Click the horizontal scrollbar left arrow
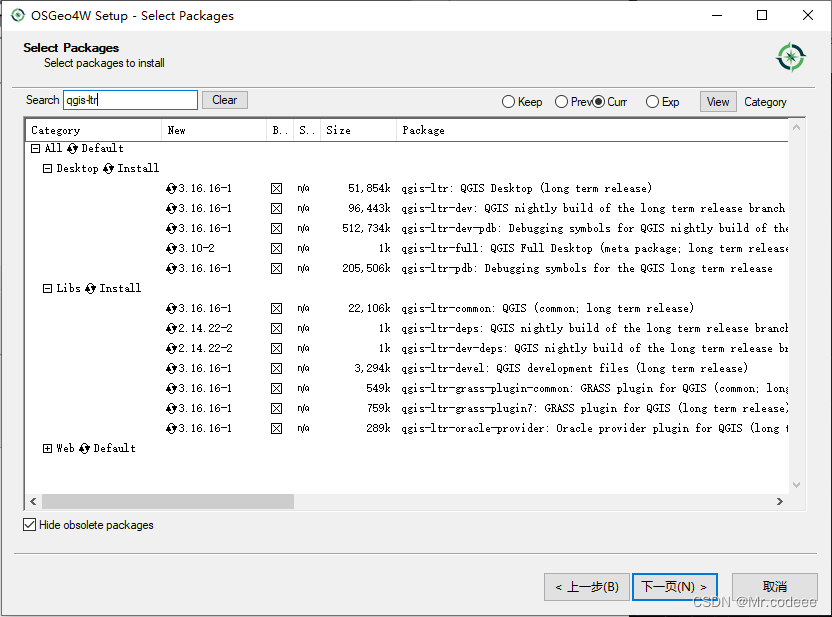This screenshot has height=617, width=832. click(33, 501)
